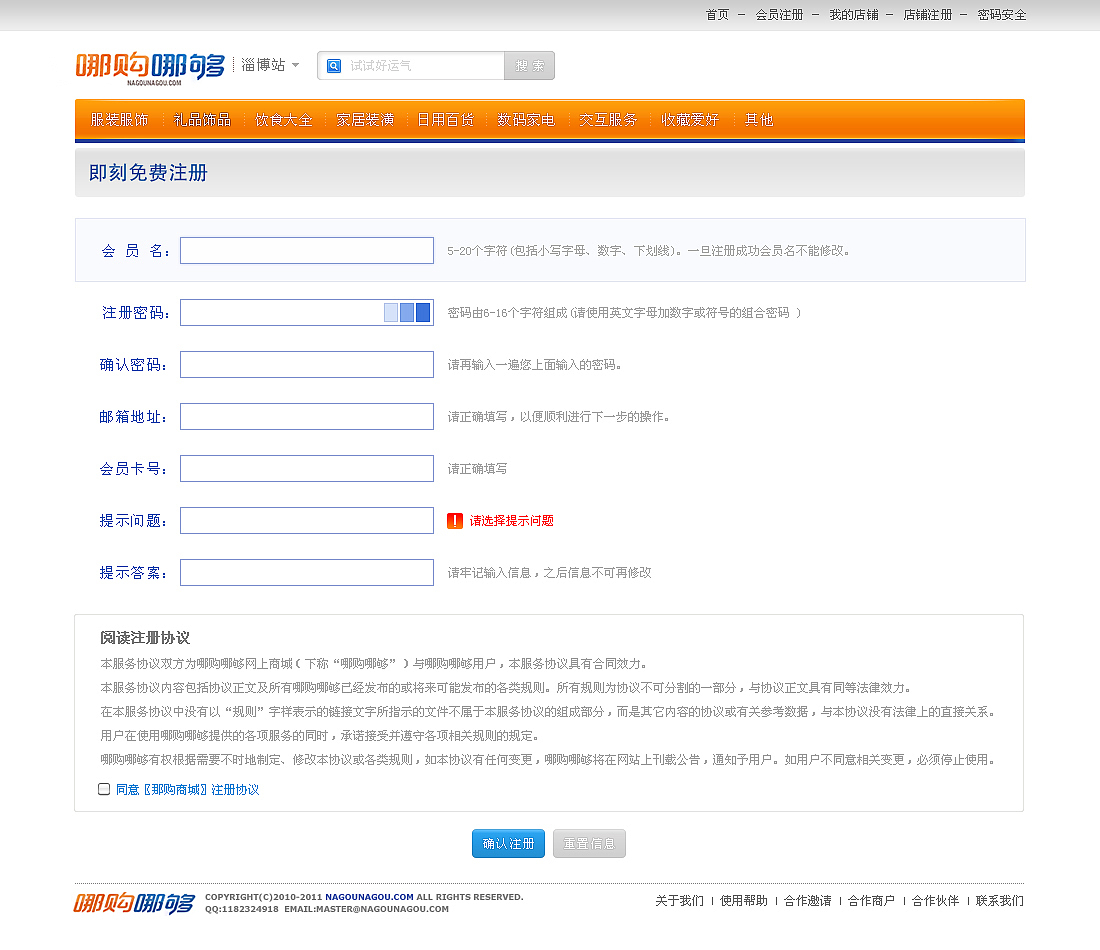Open the 交互服务 category
1100x950 pixels.
[608, 120]
